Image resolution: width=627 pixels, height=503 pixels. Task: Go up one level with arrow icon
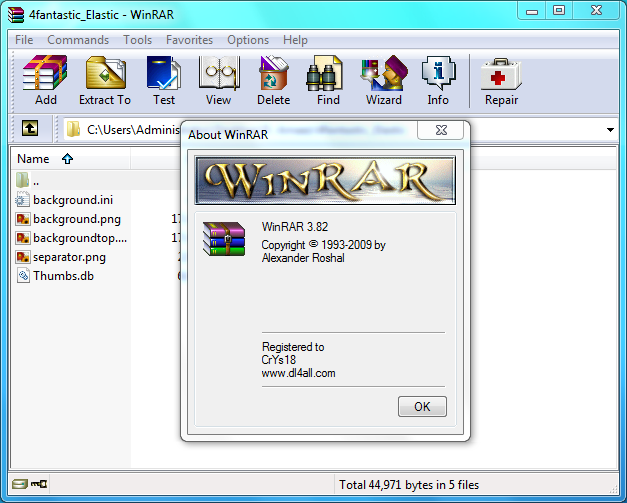point(30,129)
